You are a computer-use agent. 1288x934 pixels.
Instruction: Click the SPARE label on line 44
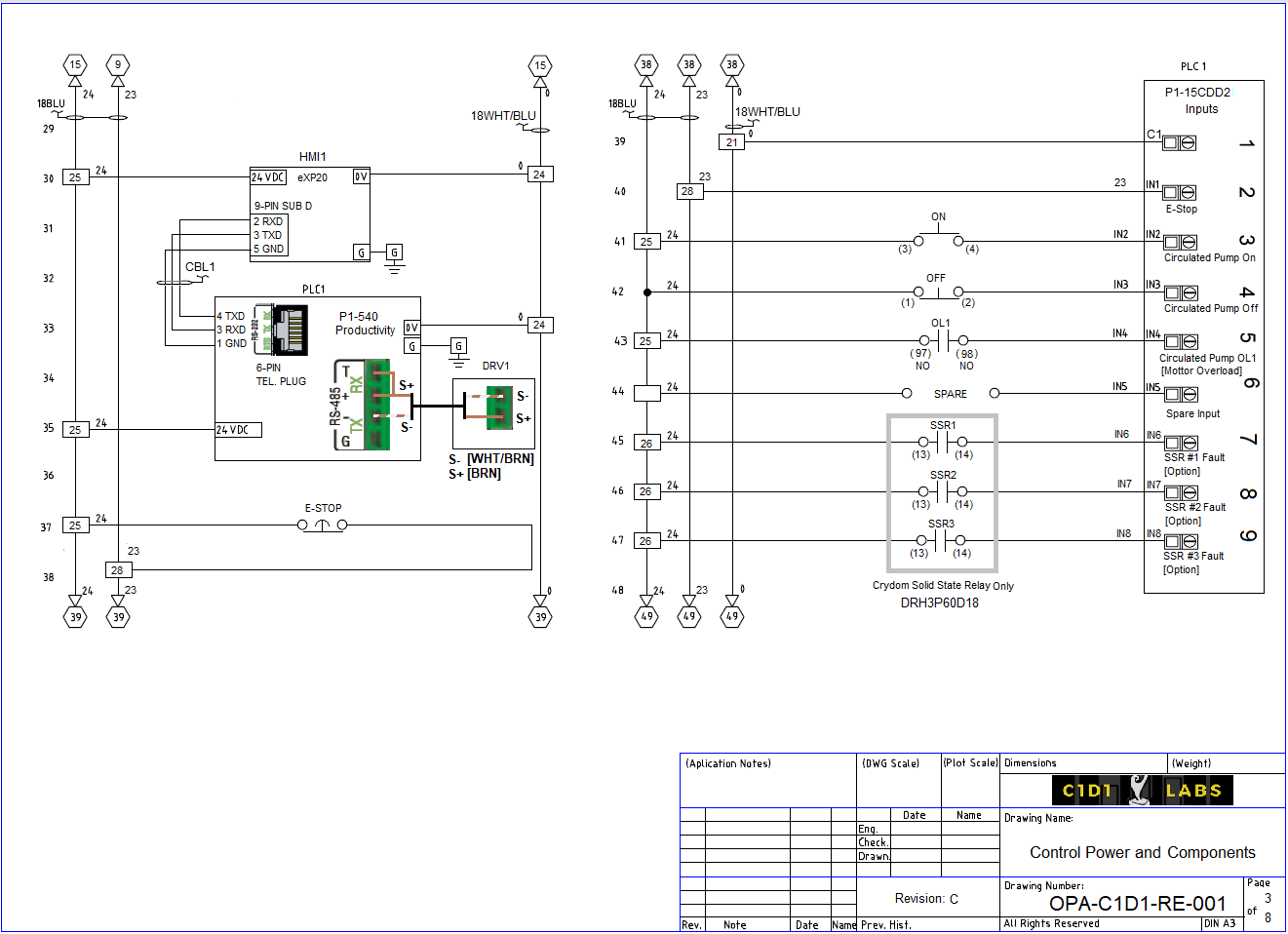click(x=951, y=394)
